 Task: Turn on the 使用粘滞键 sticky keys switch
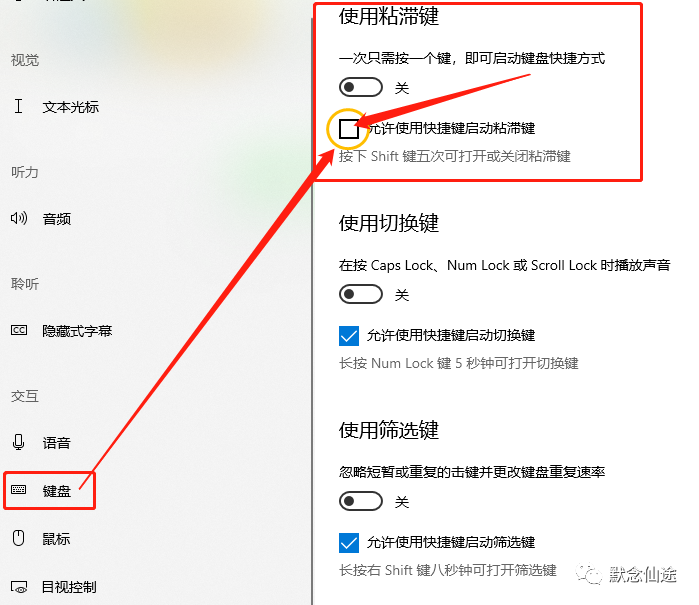(x=361, y=87)
